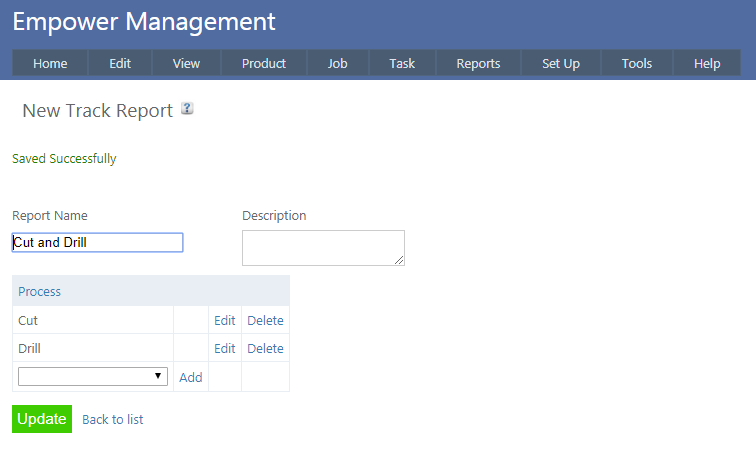Click into the Description text area

(322, 248)
